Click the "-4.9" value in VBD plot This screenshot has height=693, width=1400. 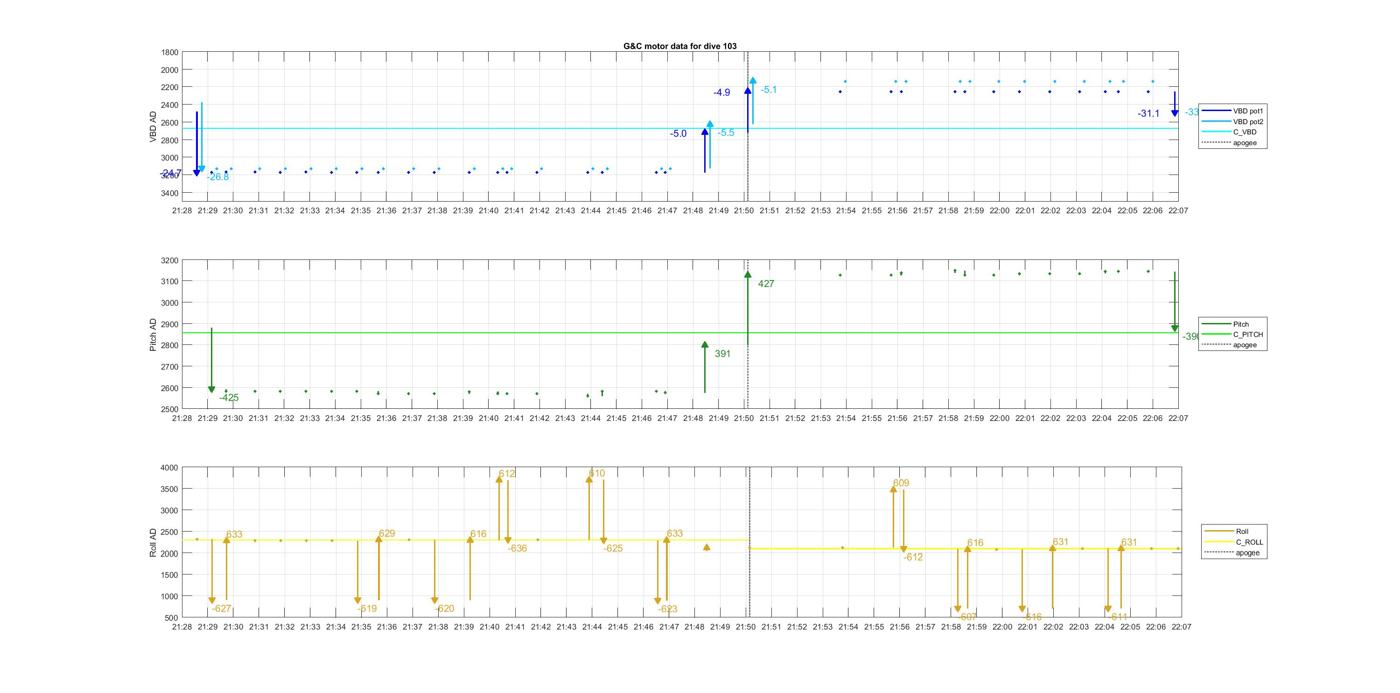tap(721, 93)
